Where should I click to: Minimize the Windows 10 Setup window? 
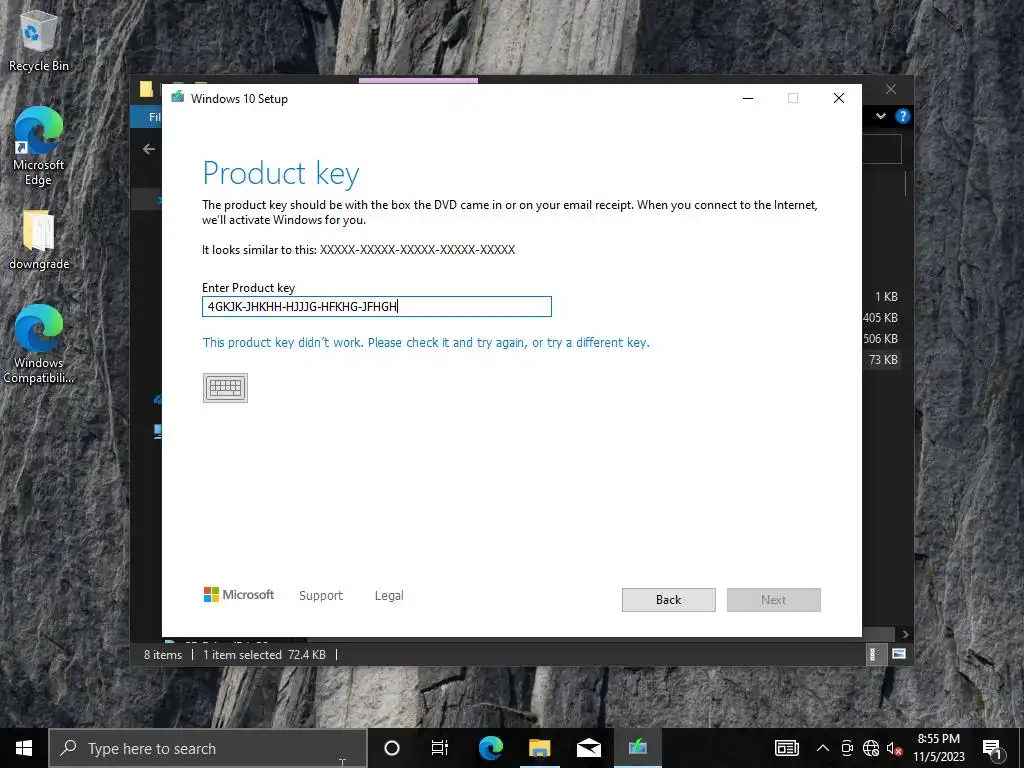tap(748, 98)
